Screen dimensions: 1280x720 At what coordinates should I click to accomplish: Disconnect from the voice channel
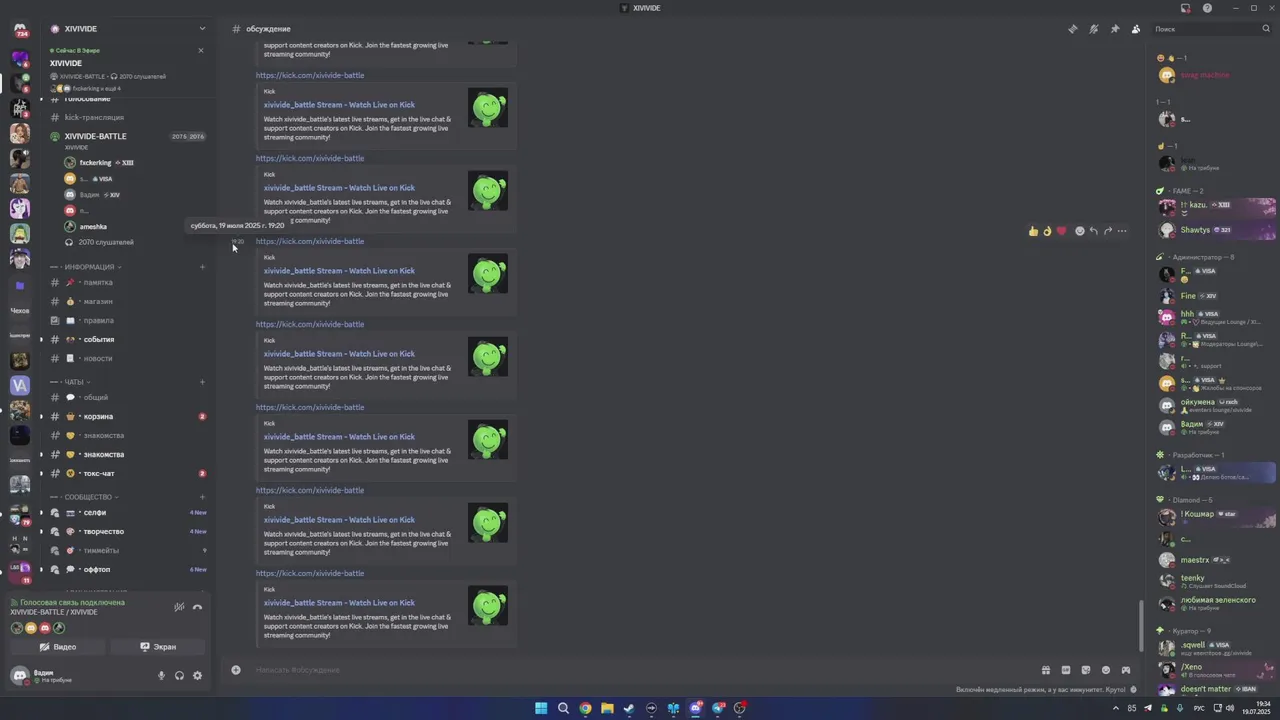point(197,607)
